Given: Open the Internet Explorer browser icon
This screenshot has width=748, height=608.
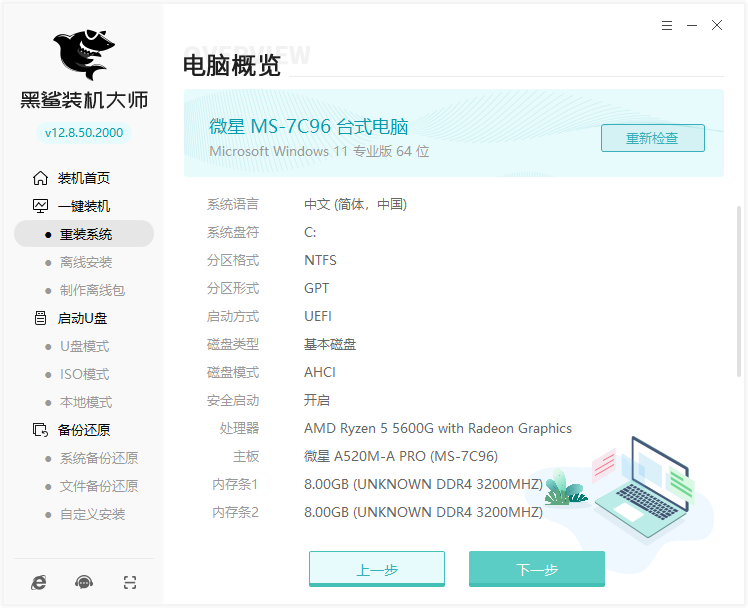Looking at the screenshot, I should (39, 582).
